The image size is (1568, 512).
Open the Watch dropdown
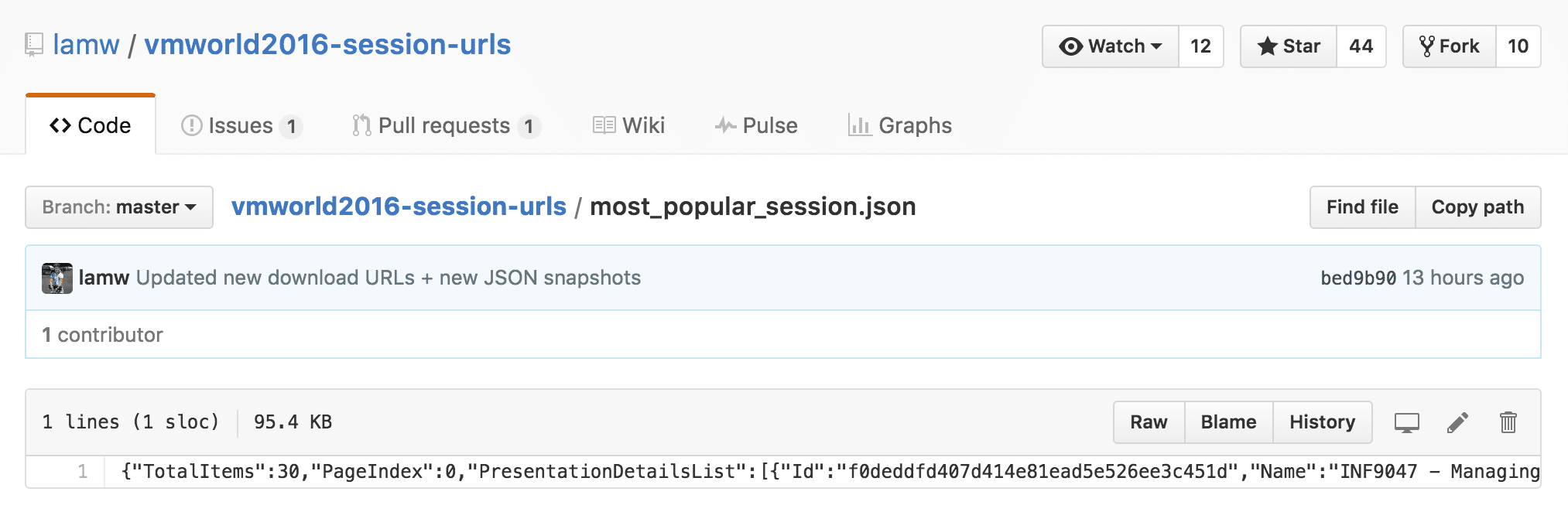point(1111,46)
